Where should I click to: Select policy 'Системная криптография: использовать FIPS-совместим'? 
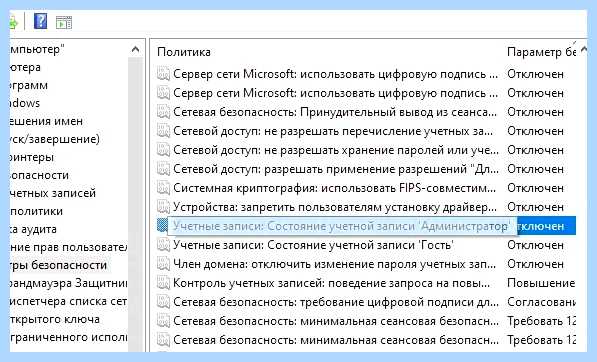(x=334, y=188)
